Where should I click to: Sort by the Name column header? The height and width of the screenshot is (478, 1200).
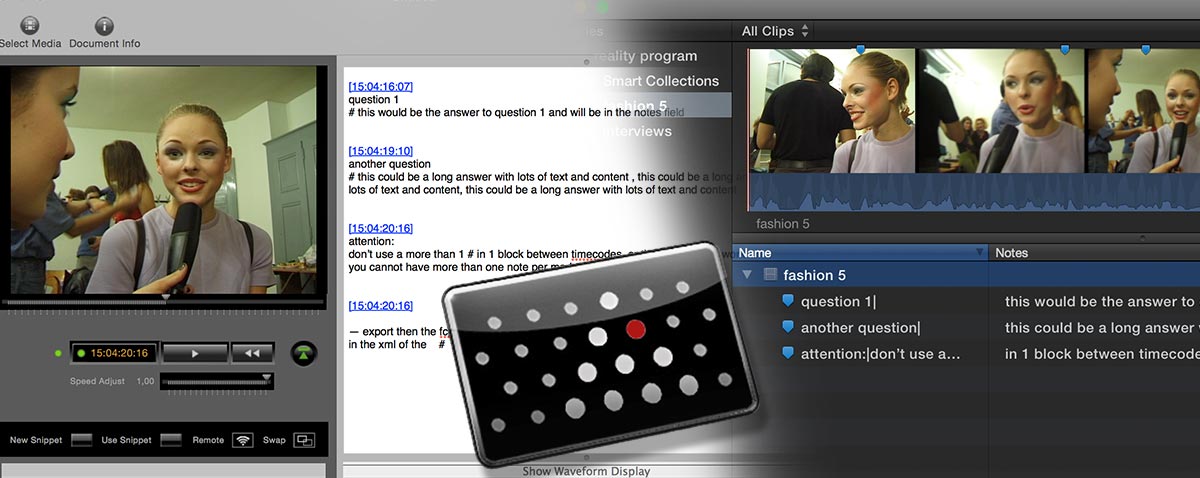pyautogui.click(x=860, y=253)
